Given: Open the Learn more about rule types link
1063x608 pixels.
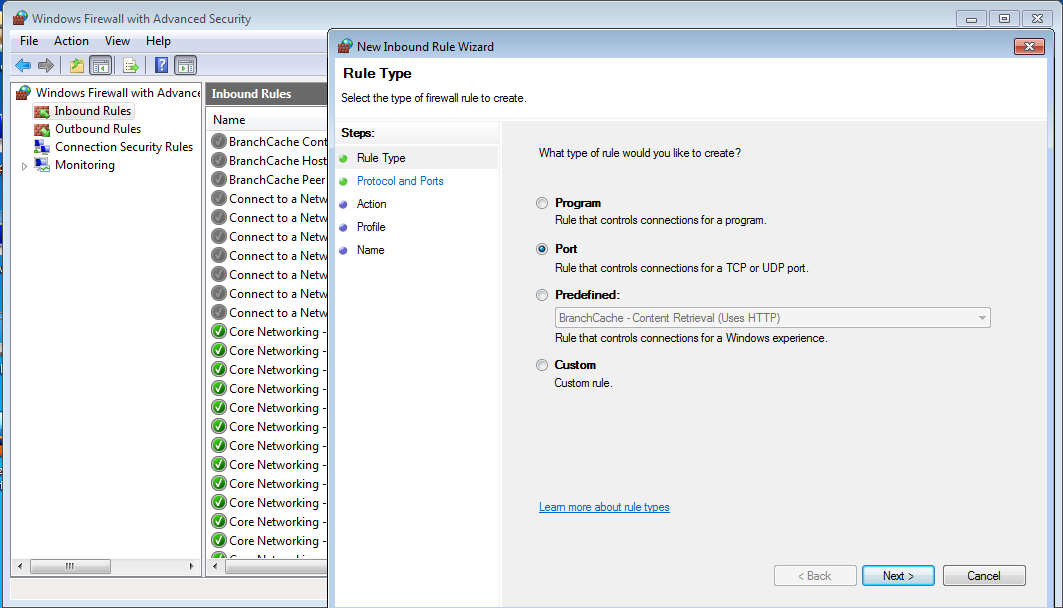Looking at the screenshot, I should [604, 507].
